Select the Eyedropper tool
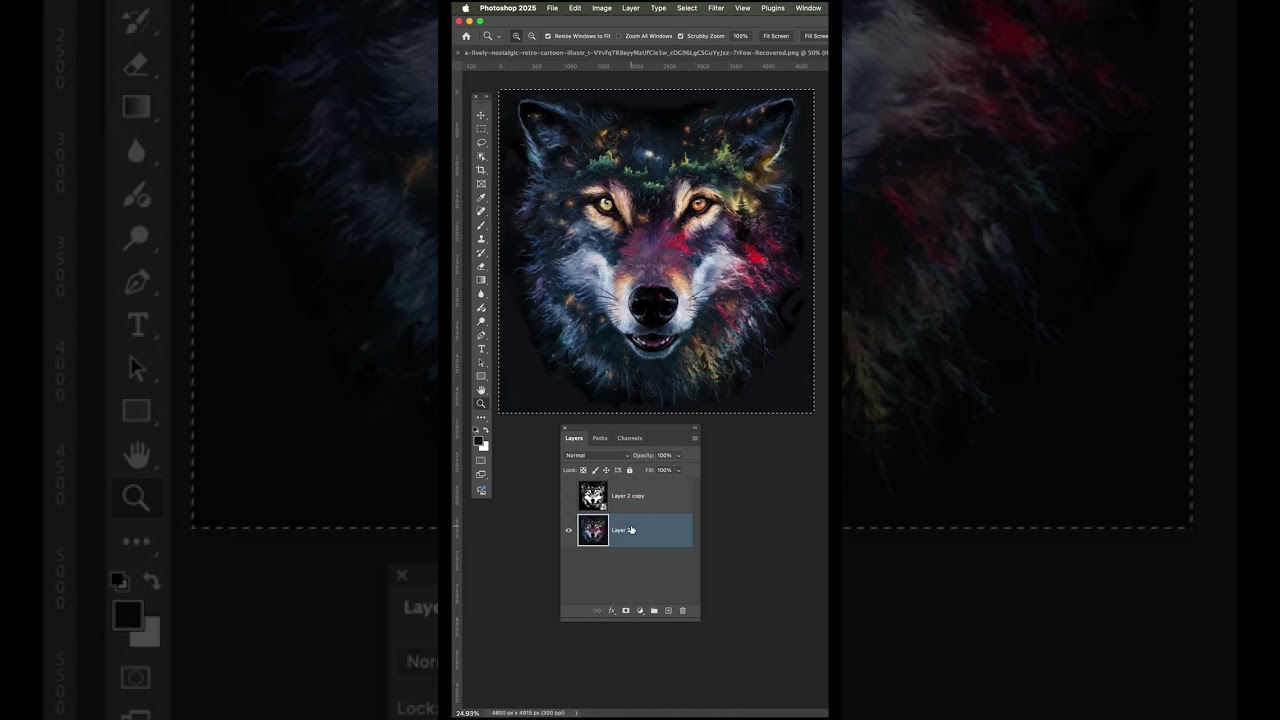The height and width of the screenshot is (720, 1280). tap(481, 198)
